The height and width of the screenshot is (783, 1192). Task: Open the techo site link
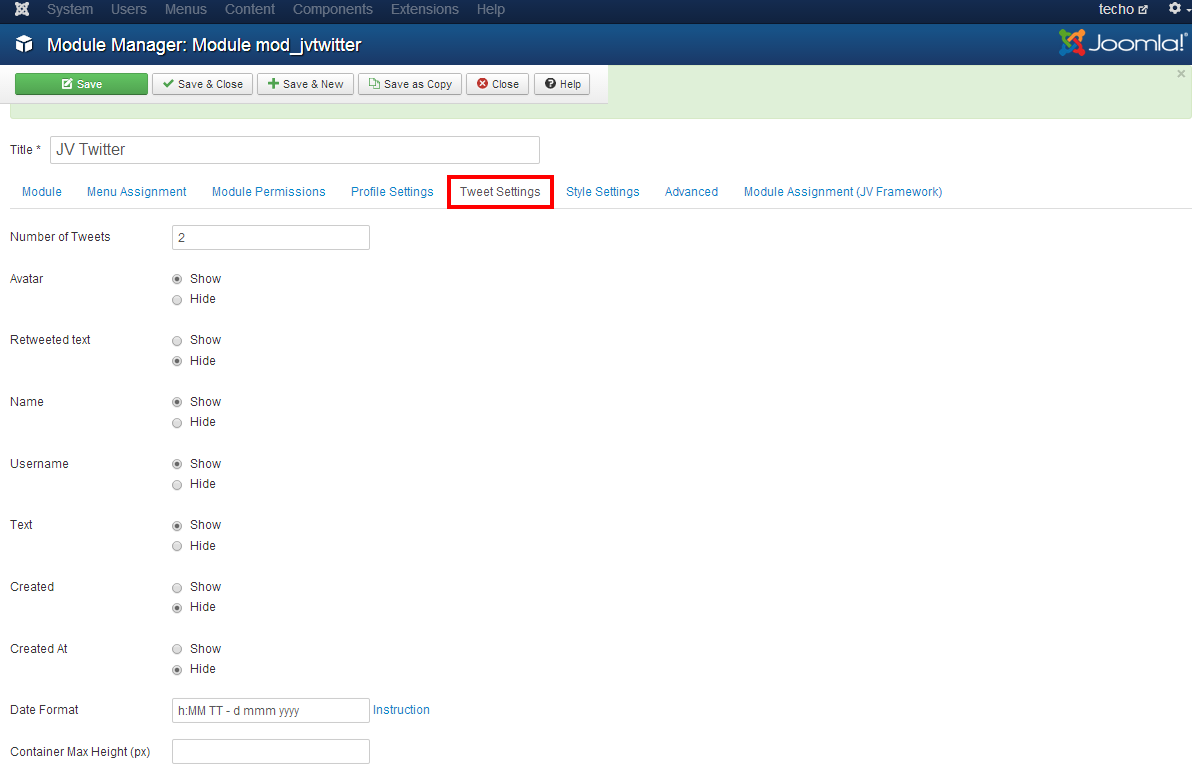(1123, 9)
